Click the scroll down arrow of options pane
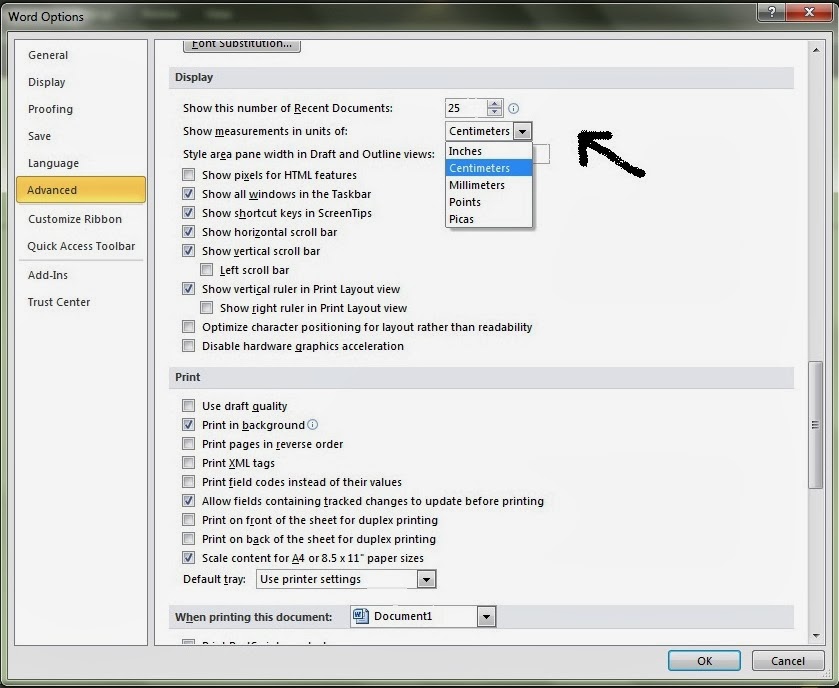 (816, 636)
